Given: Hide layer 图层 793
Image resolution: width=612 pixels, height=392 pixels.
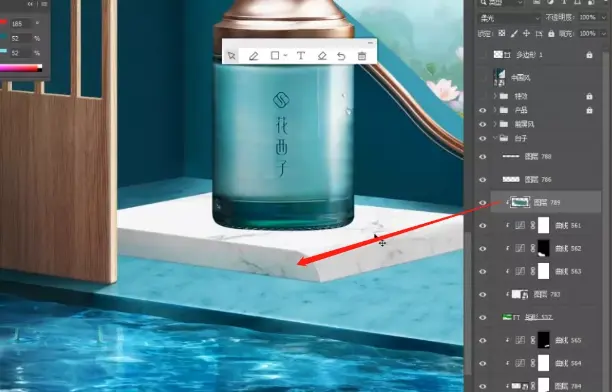Looking at the screenshot, I should pyautogui.click(x=483, y=295).
